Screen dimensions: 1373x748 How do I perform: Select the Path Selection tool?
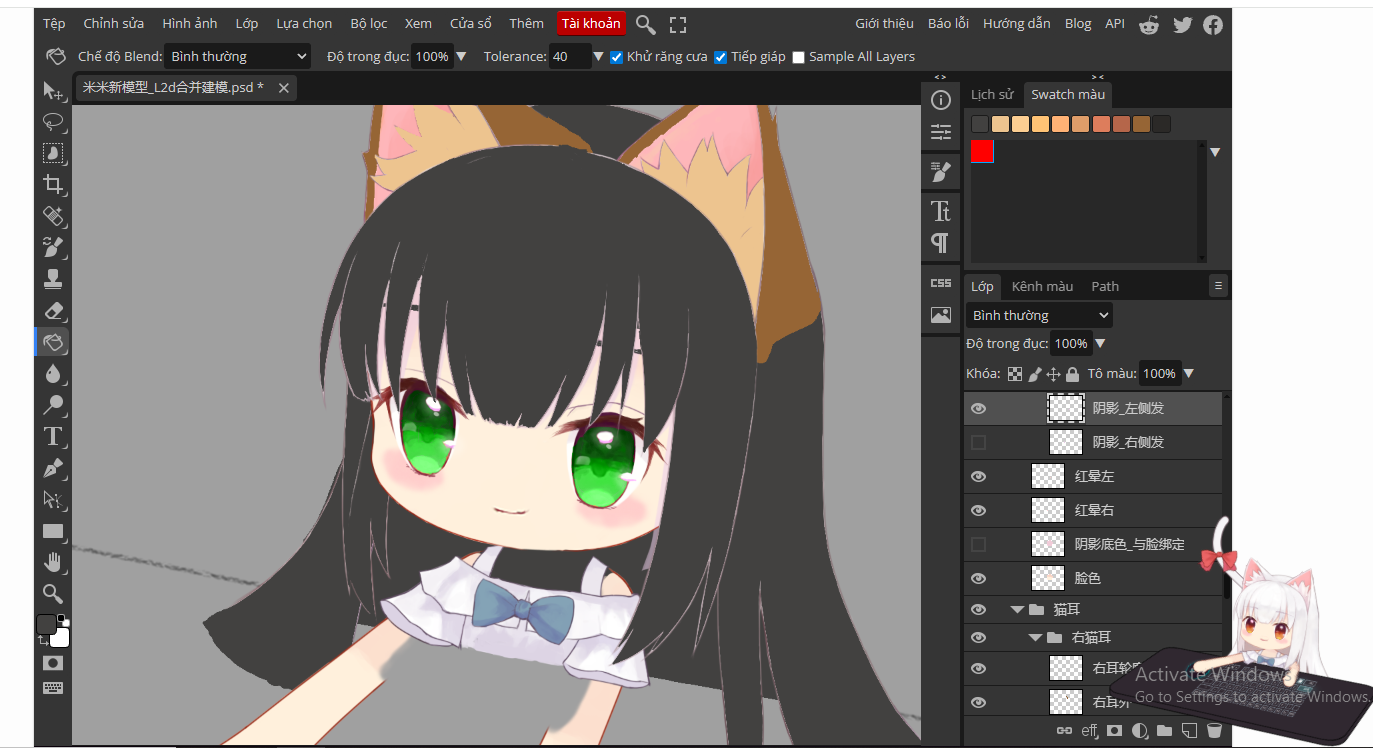coord(53,499)
